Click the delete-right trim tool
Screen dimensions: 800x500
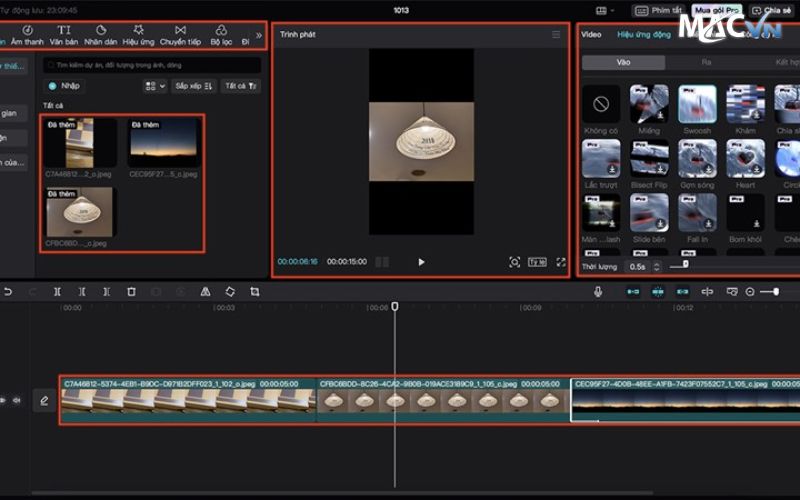[x=106, y=292]
